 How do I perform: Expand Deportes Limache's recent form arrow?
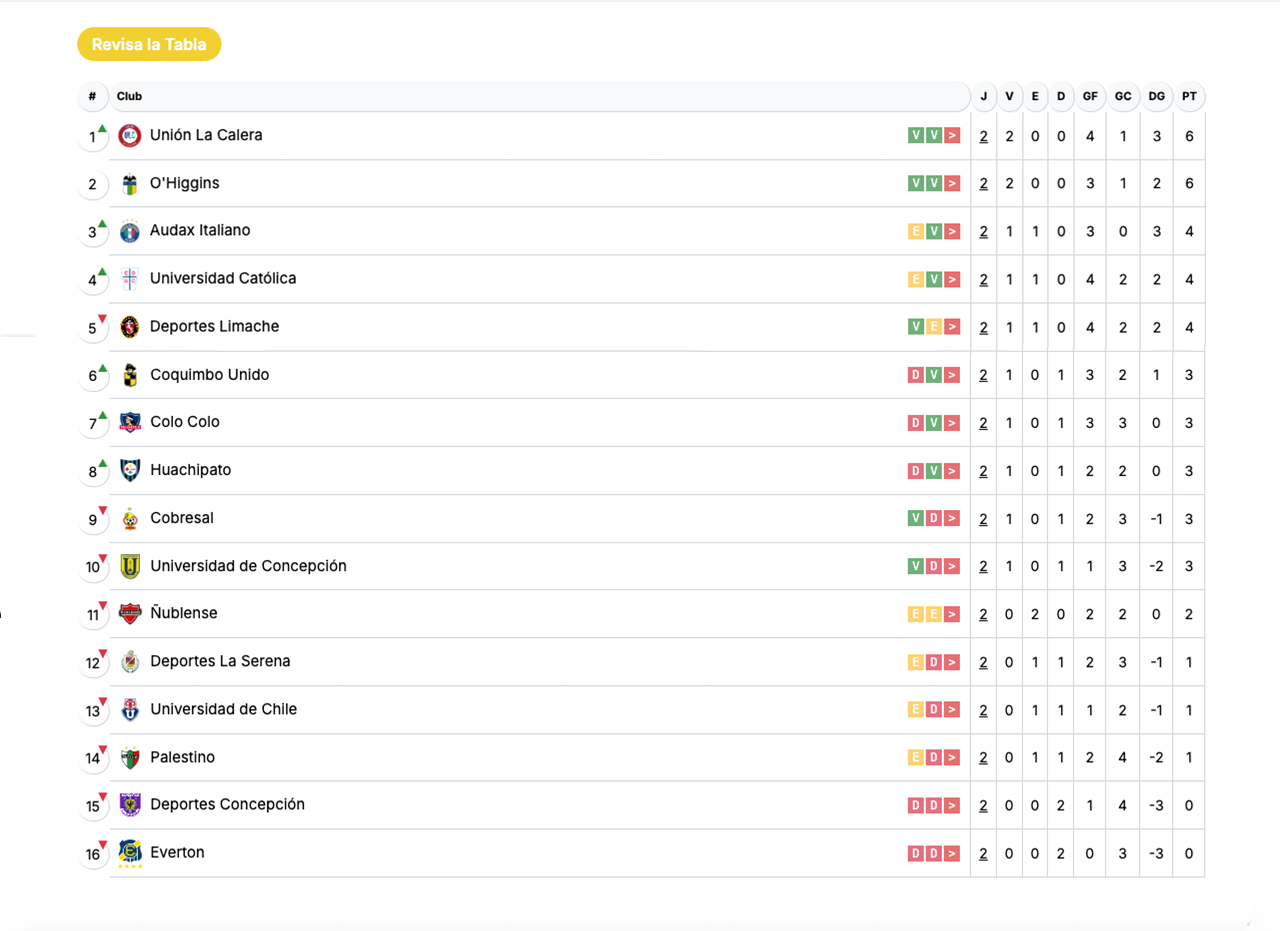click(x=952, y=327)
